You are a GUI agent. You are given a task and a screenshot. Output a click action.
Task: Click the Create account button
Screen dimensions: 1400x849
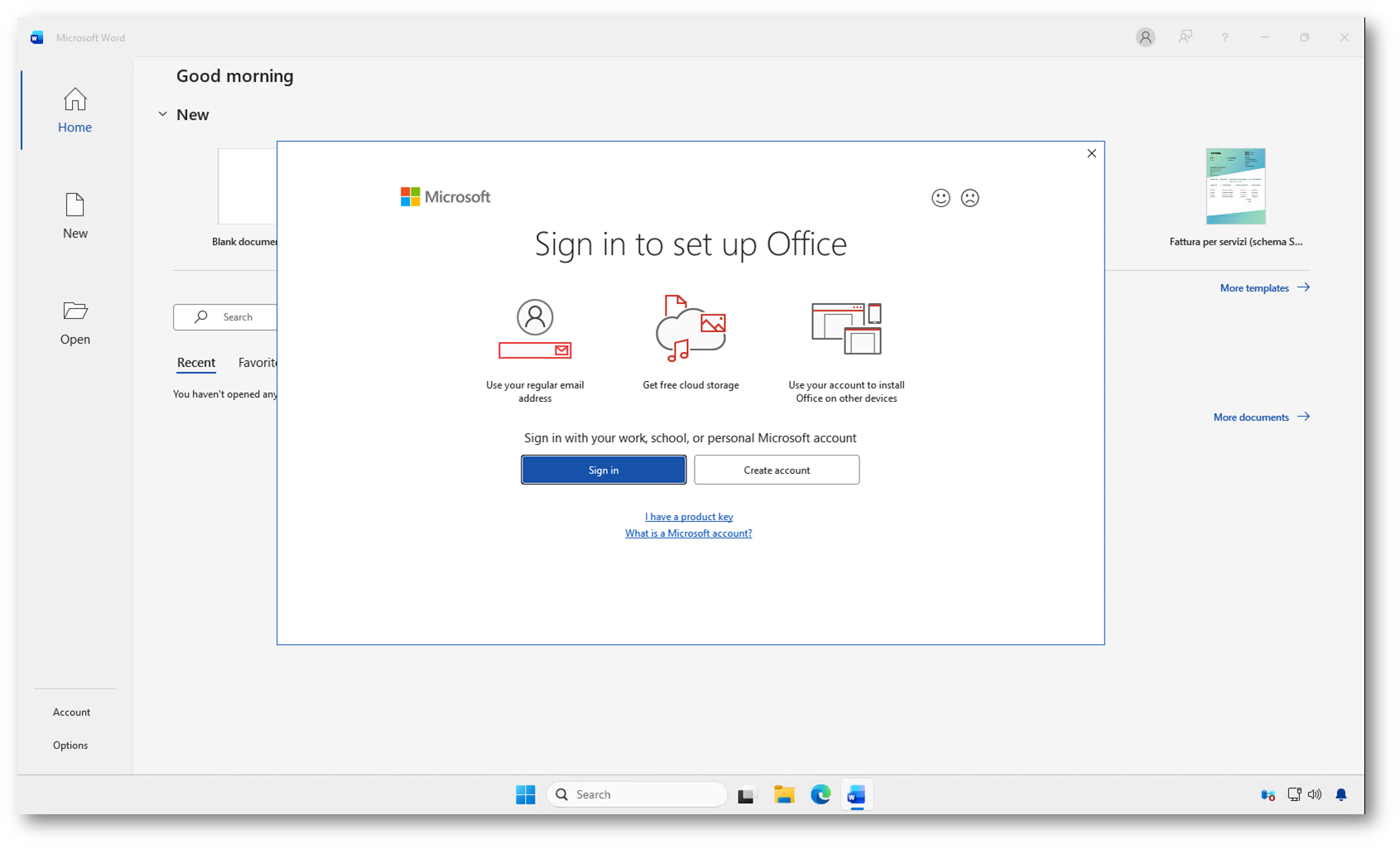coord(777,470)
